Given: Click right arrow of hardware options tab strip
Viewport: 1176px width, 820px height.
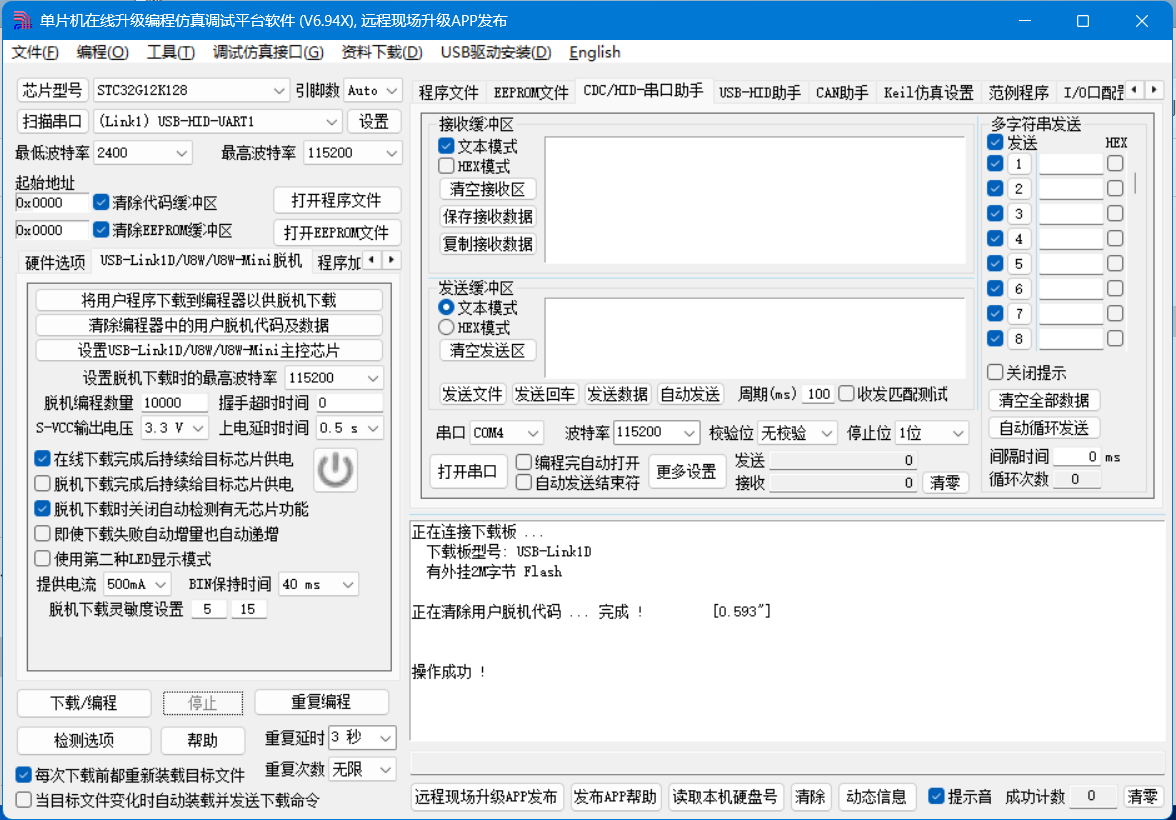Looking at the screenshot, I should 392,260.
